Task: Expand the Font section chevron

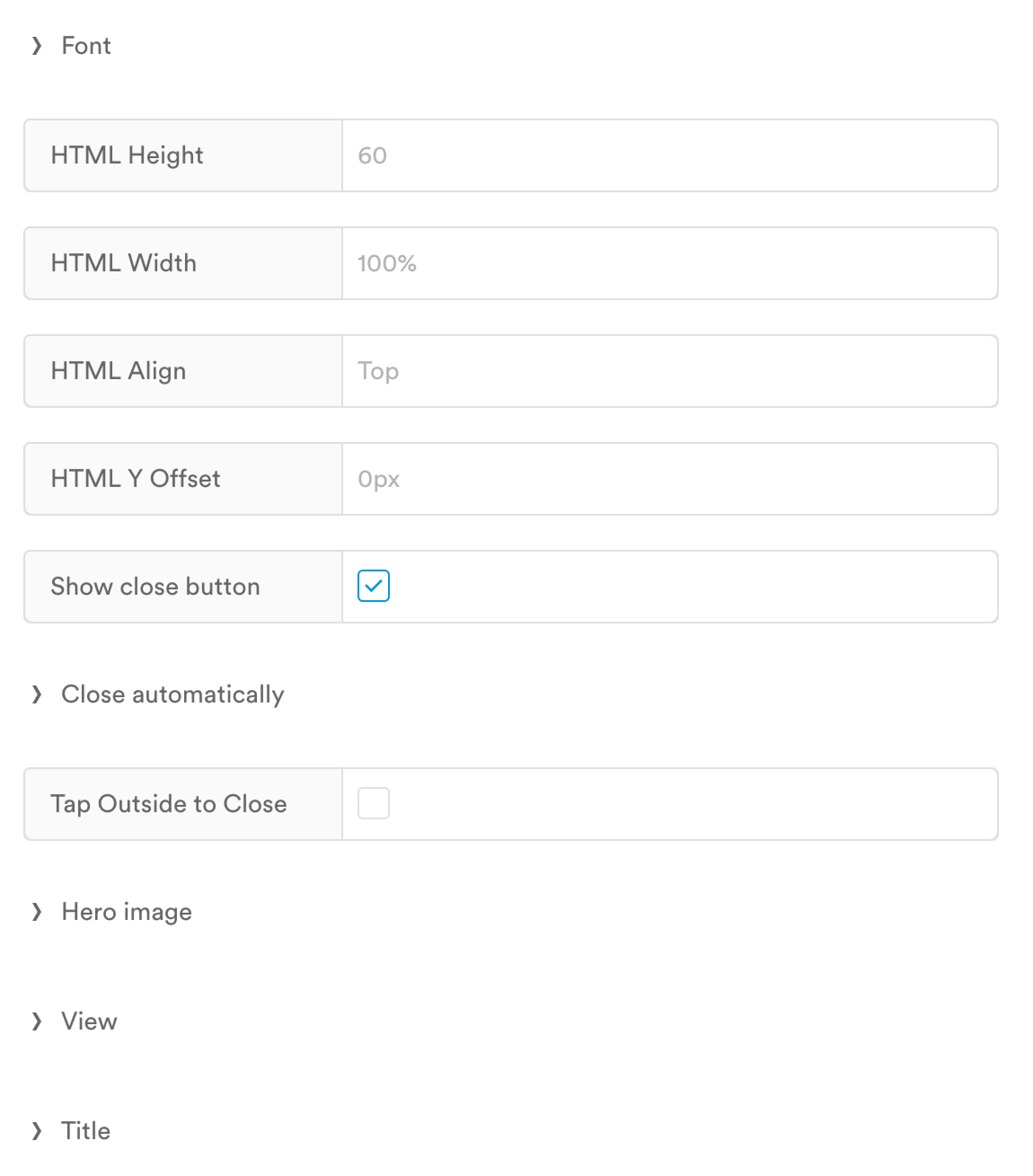Action: [x=37, y=45]
